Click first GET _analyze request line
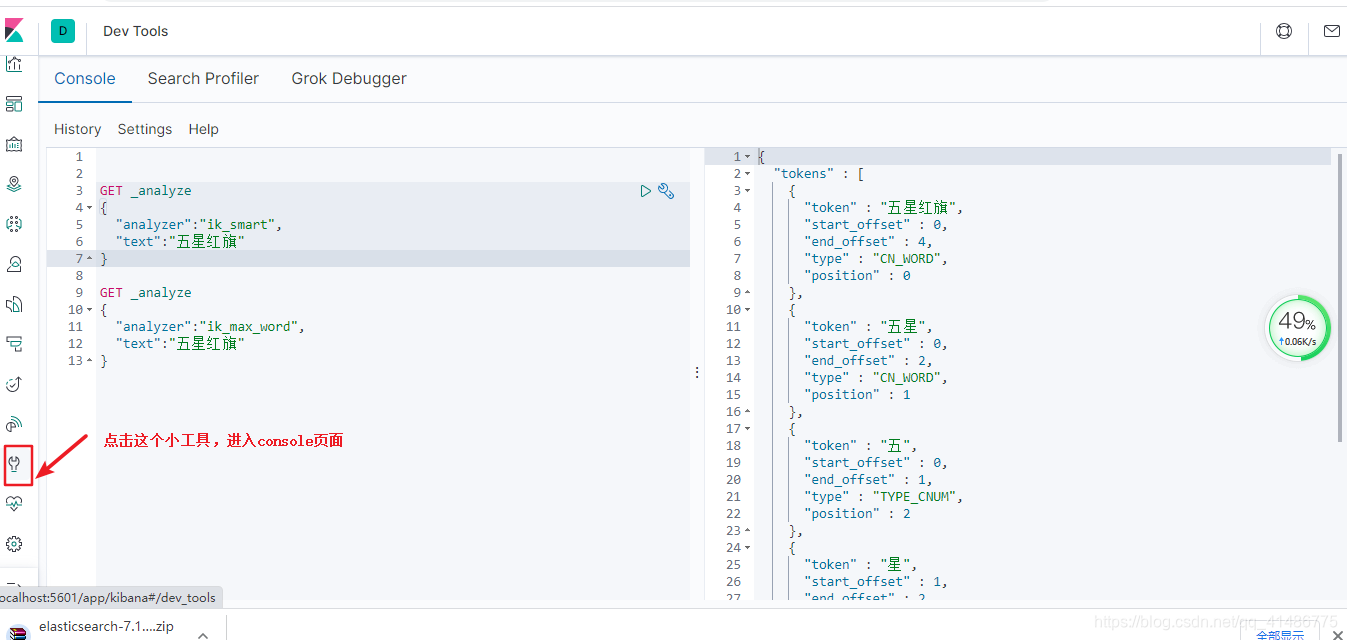The width and height of the screenshot is (1347, 640). [145, 191]
